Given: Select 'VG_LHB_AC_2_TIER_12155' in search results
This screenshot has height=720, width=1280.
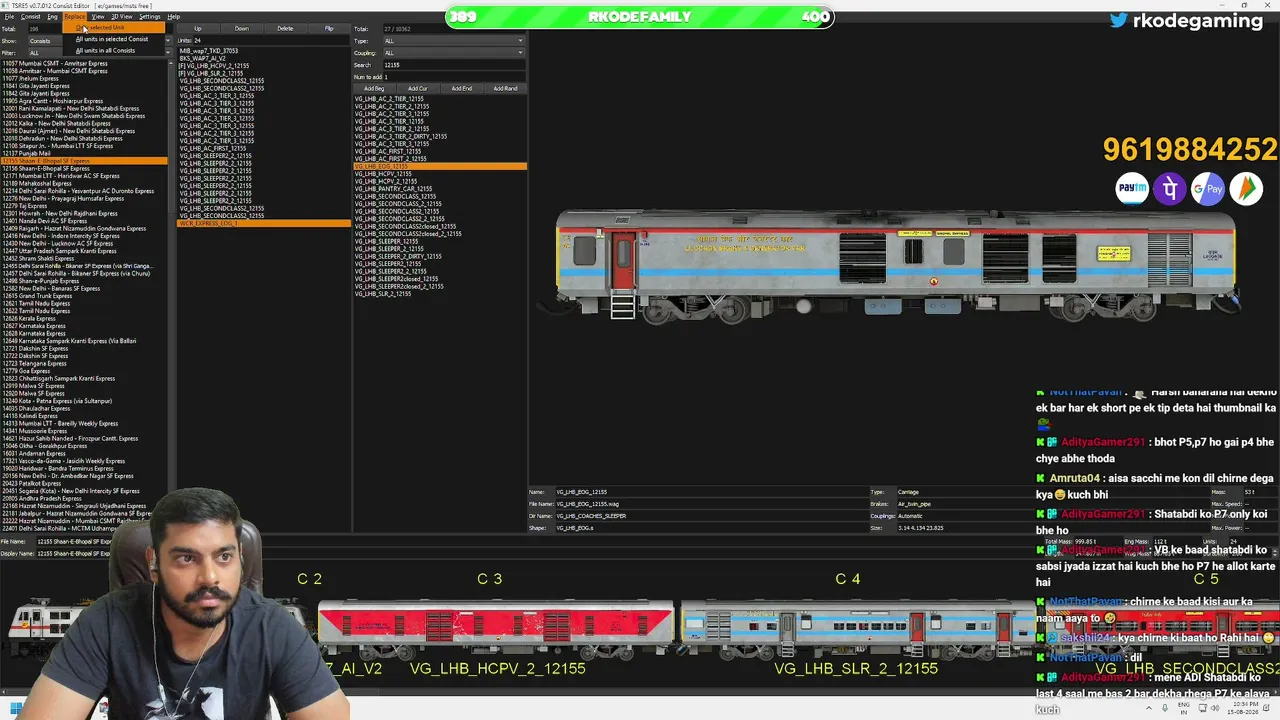Looking at the screenshot, I should [389, 99].
